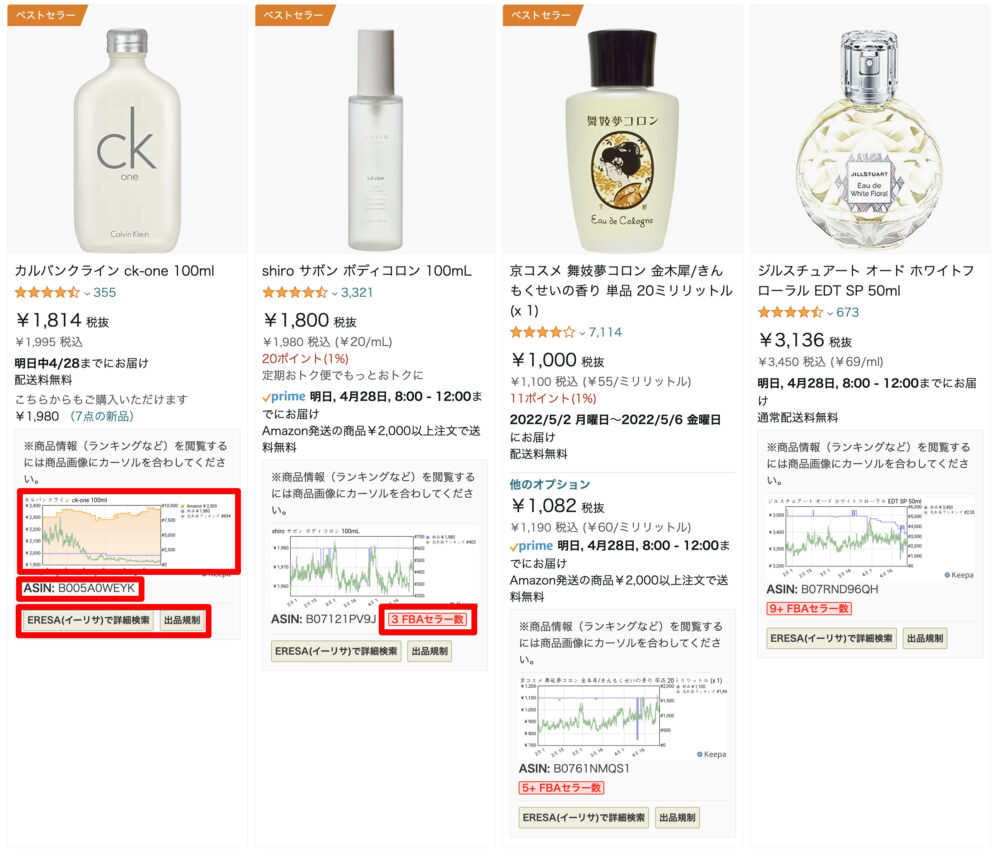
Task: Expand rating dropdown arrow beside 7,114 reviews
Action: pyautogui.click(x=582, y=333)
